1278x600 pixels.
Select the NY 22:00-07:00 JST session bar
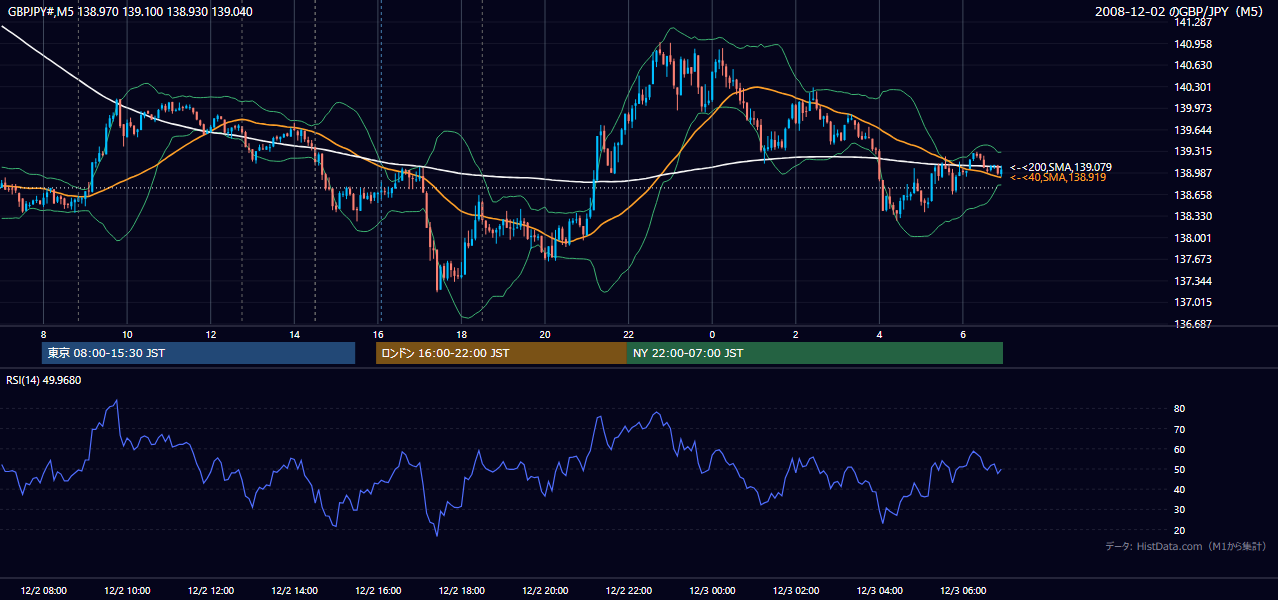[815, 353]
